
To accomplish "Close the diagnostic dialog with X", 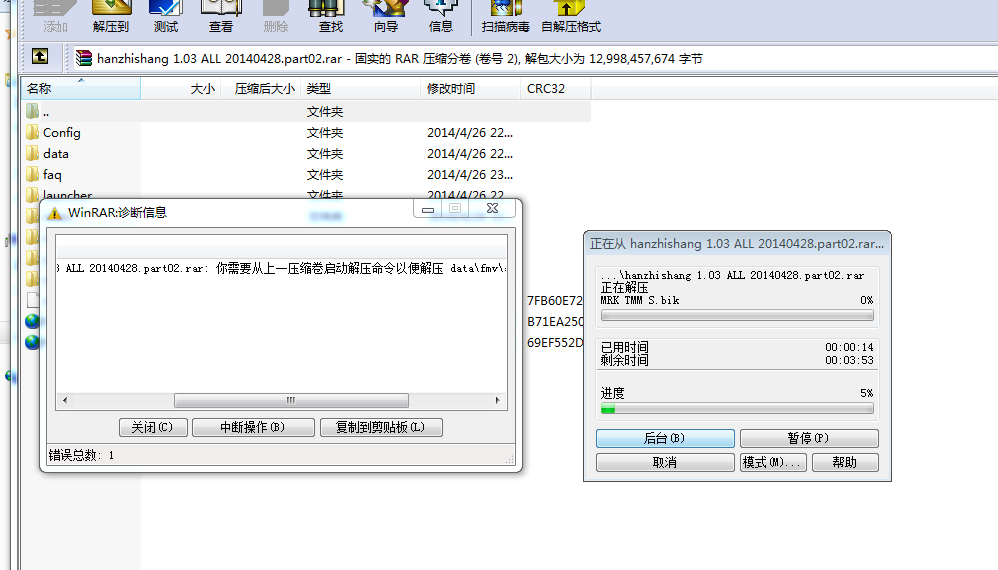I will pos(492,209).
